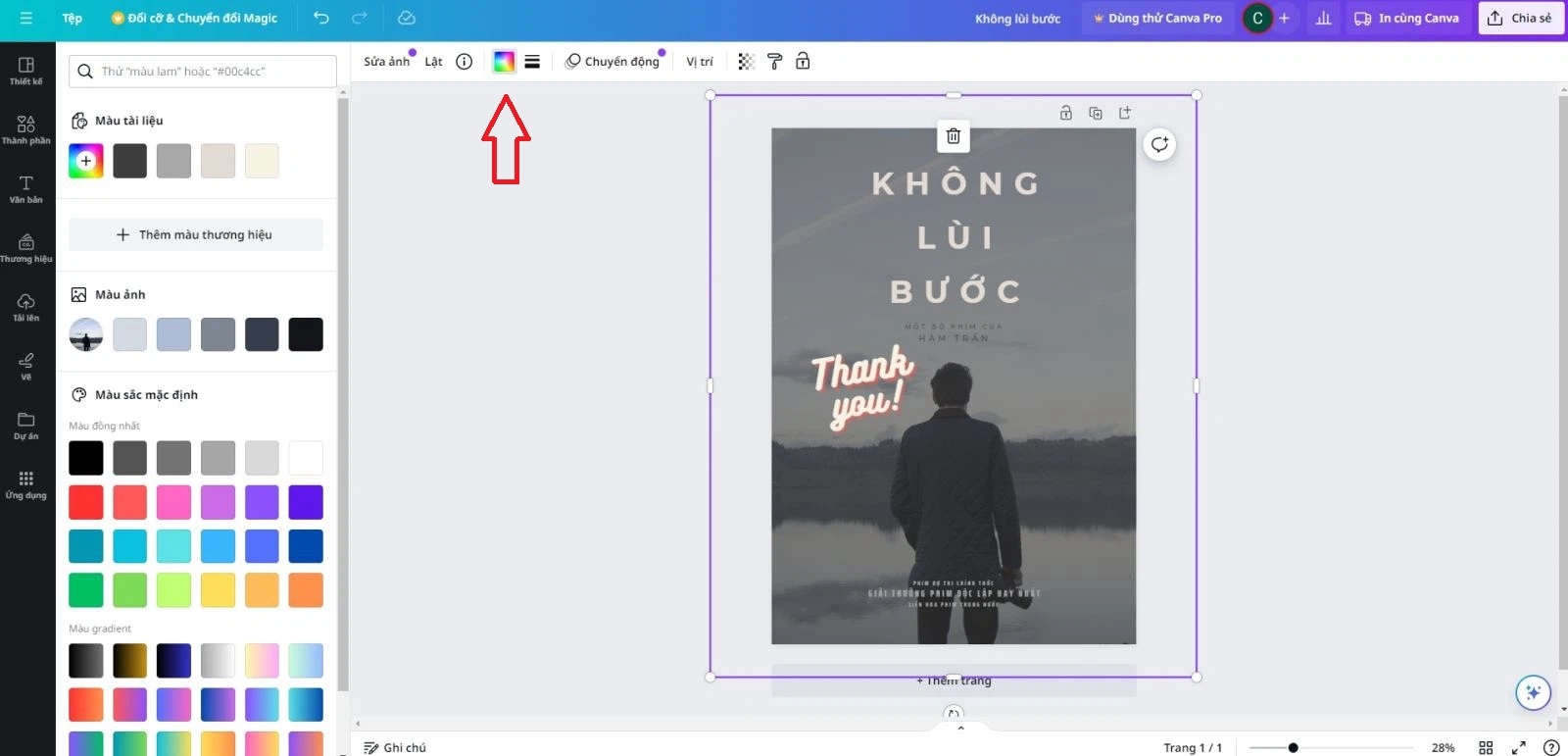Screen dimensions: 1568x756
Task: Open rainbow color picker icon
Action: tap(504, 62)
